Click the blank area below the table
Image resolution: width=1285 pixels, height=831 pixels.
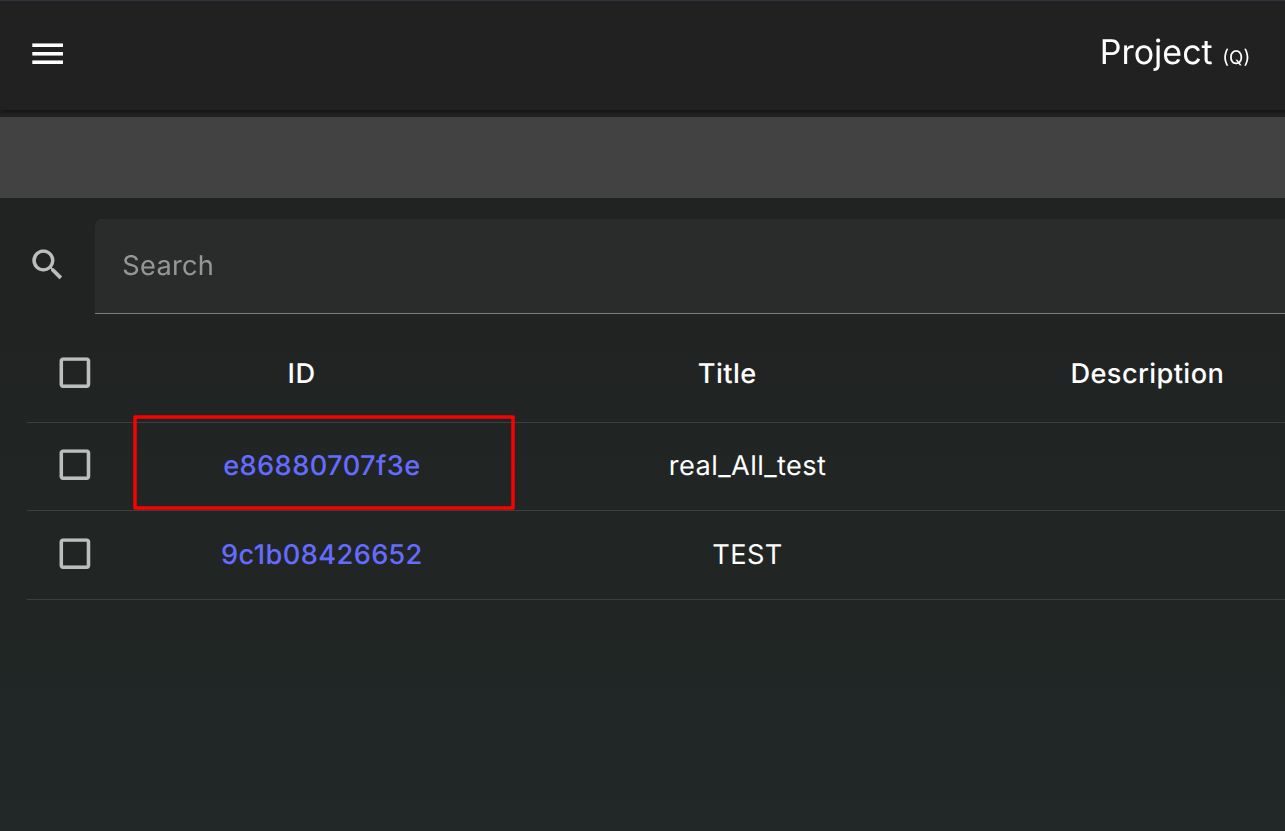point(640,715)
